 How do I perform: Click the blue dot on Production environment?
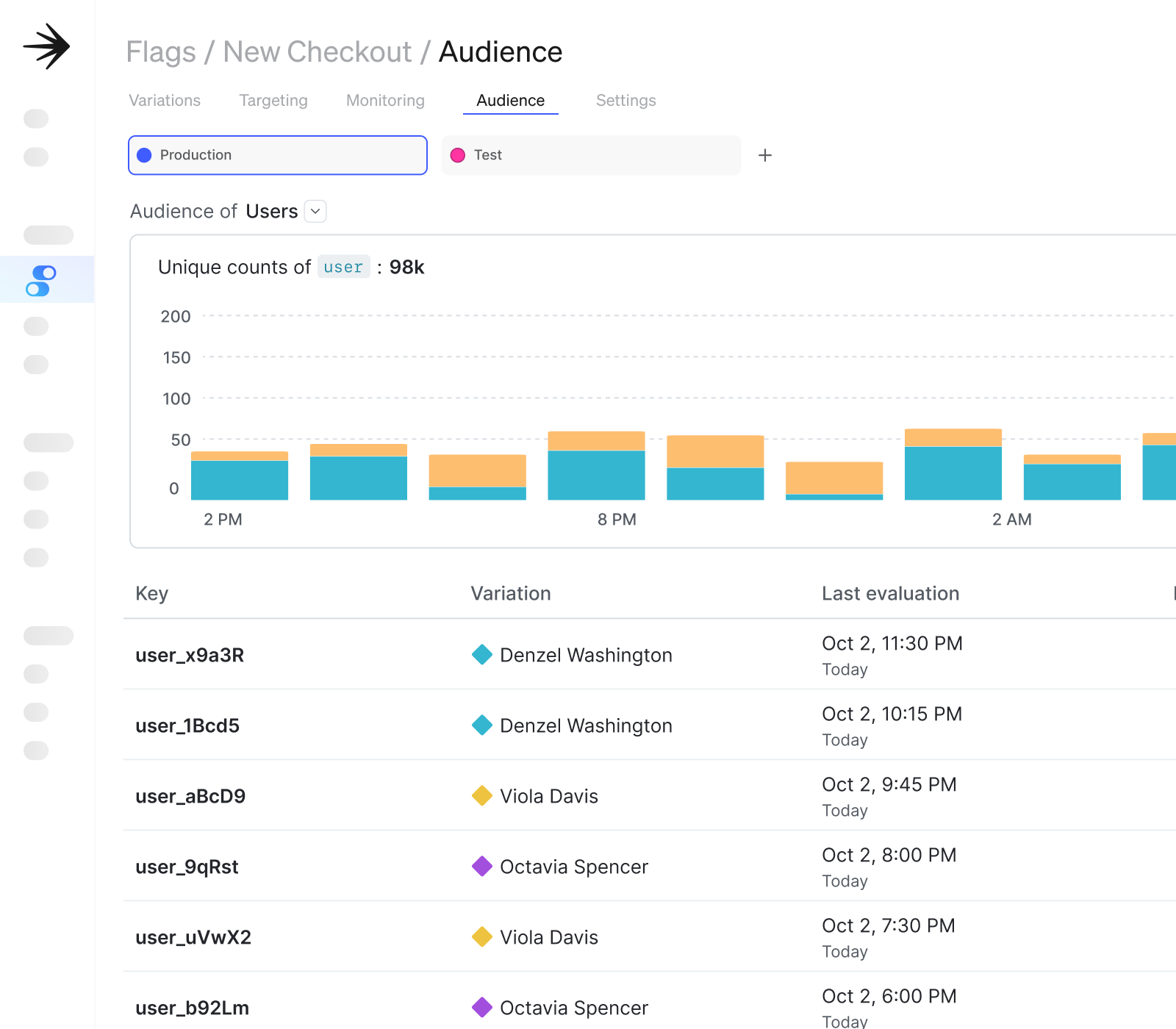(x=144, y=155)
